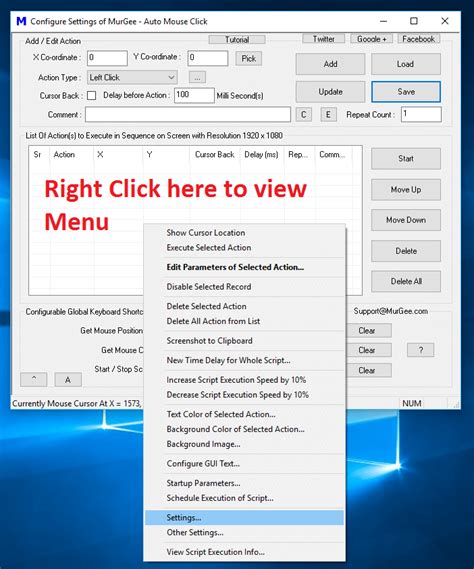Toggle the Cursor Back checkbox

pyautogui.click(x=91, y=95)
